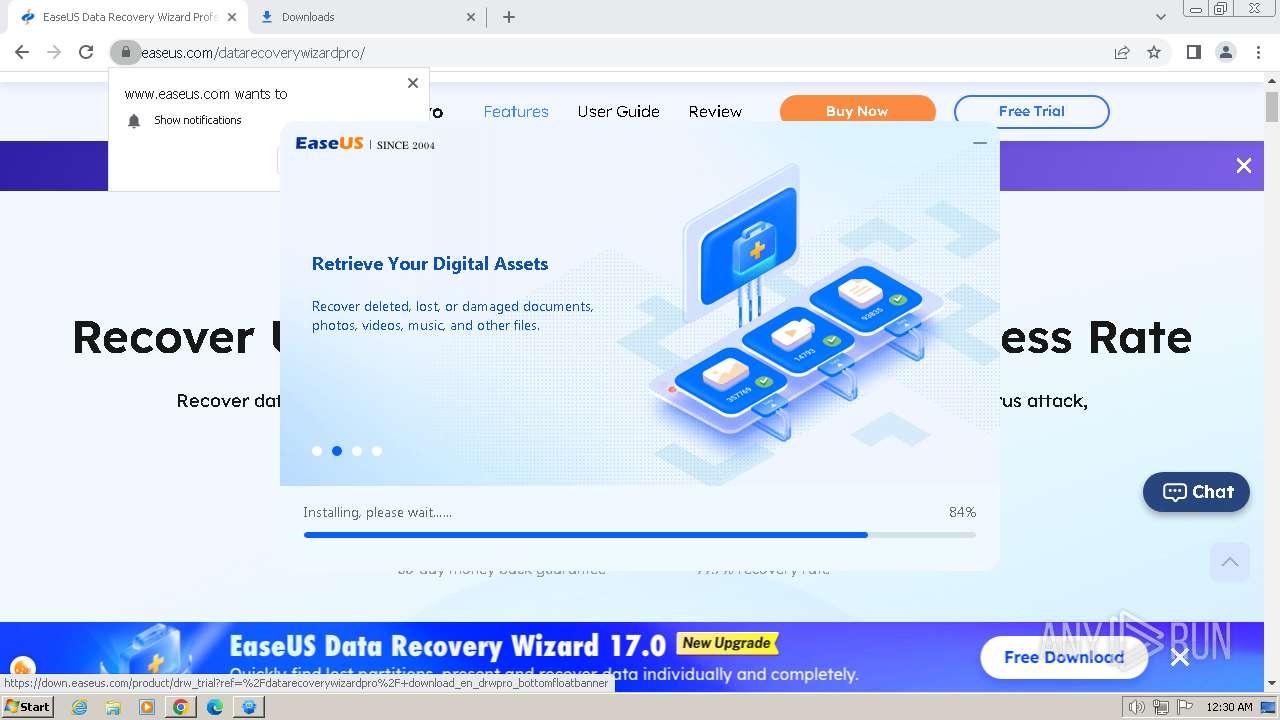Click the Free Trial button
The width and height of the screenshot is (1280, 720).
pyautogui.click(x=1031, y=111)
